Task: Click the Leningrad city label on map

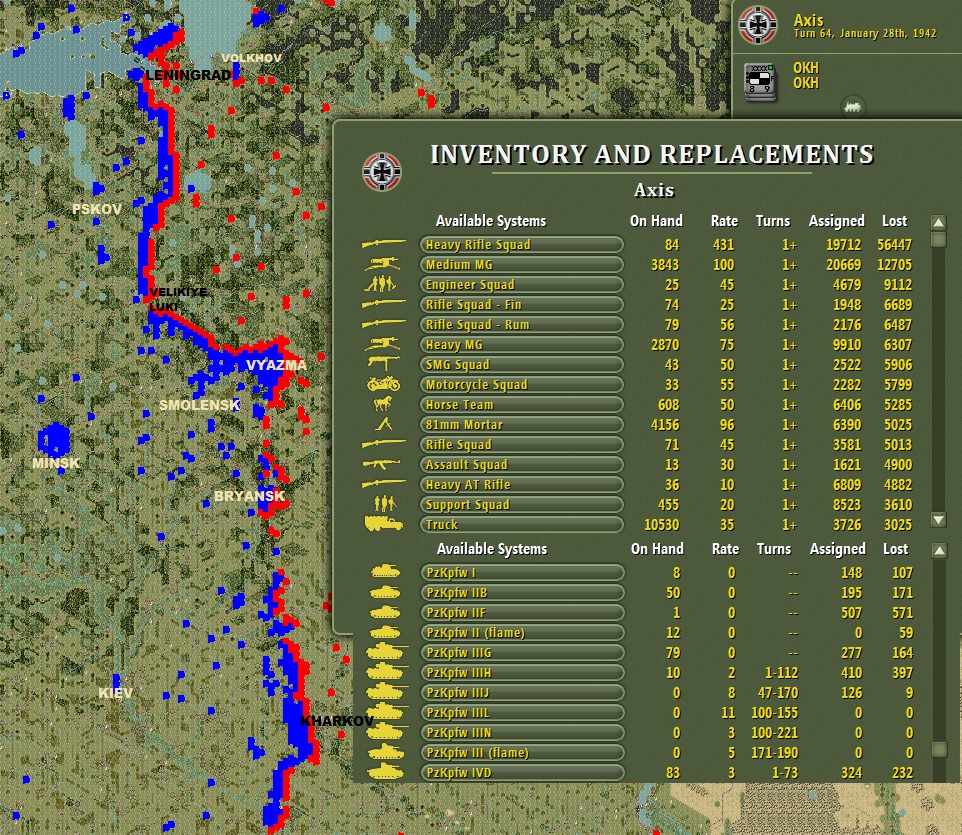Action: pyautogui.click(x=188, y=75)
